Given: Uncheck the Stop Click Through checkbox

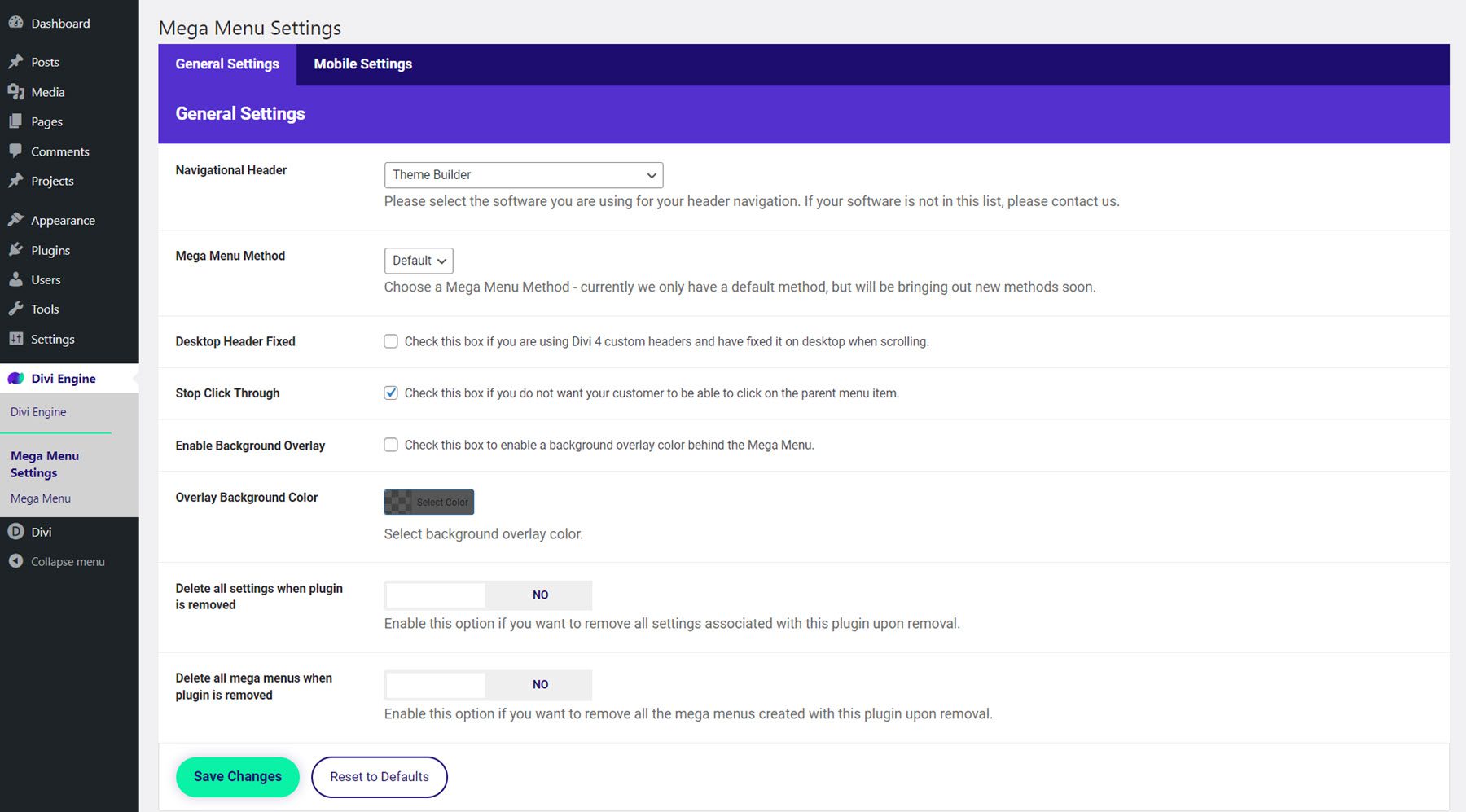Looking at the screenshot, I should point(391,393).
